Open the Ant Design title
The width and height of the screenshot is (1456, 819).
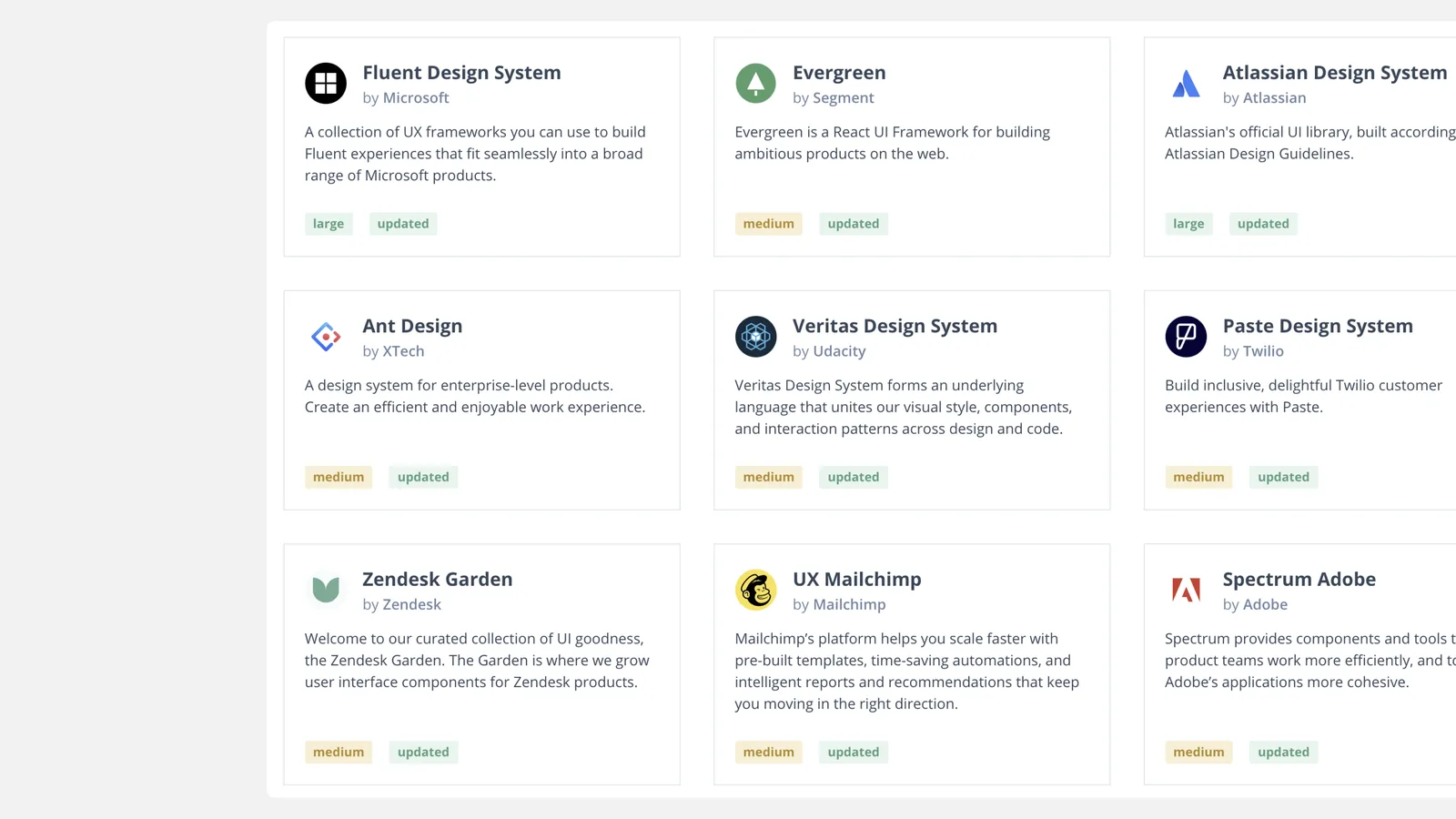point(412,326)
